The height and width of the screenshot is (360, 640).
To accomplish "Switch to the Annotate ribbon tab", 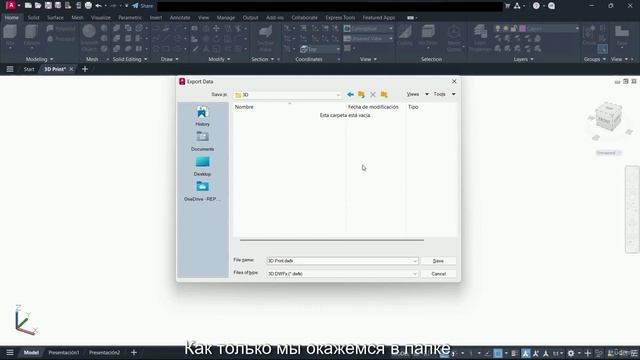I will click(x=180, y=18).
